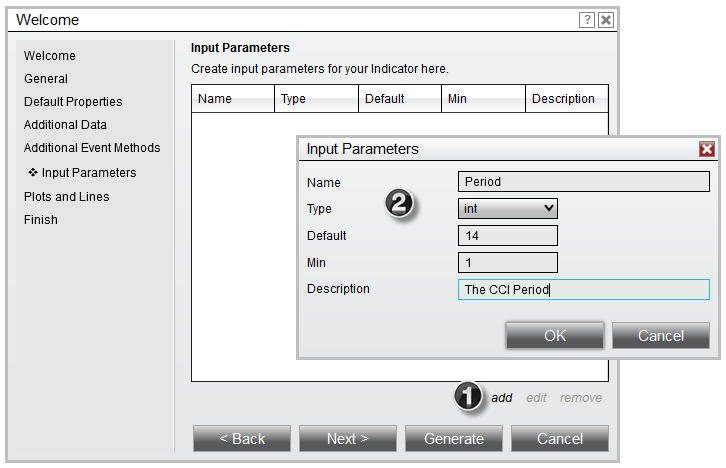The width and height of the screenshot is (726, 468).
Task: Navigate to Additional Event Methods
Action: [x=92, y=148]
